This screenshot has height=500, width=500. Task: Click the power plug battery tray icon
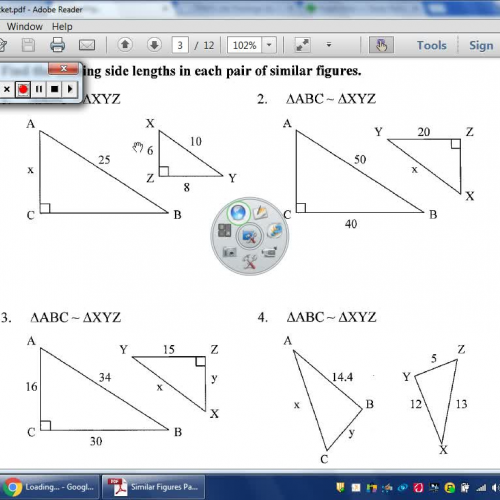[465, 488]
